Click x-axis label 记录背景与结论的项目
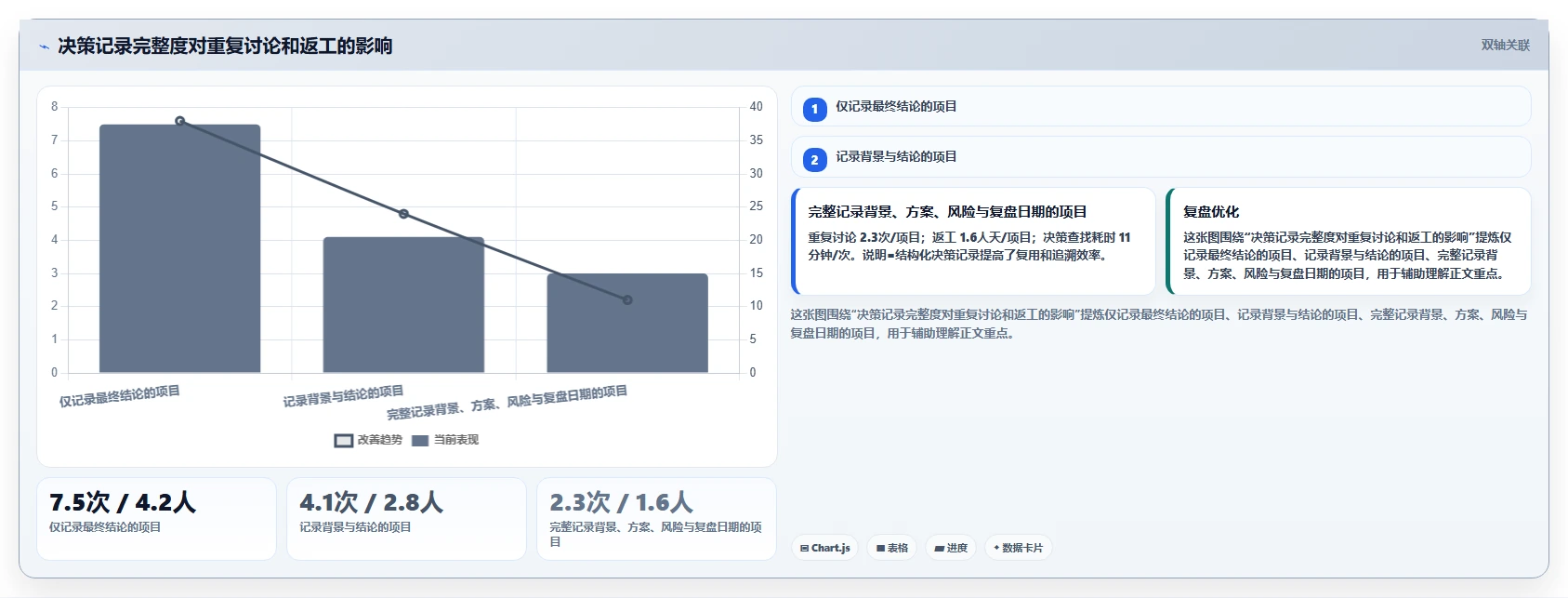The height and width of the screenshot is (598, 1568). click(x=343, y=396)
